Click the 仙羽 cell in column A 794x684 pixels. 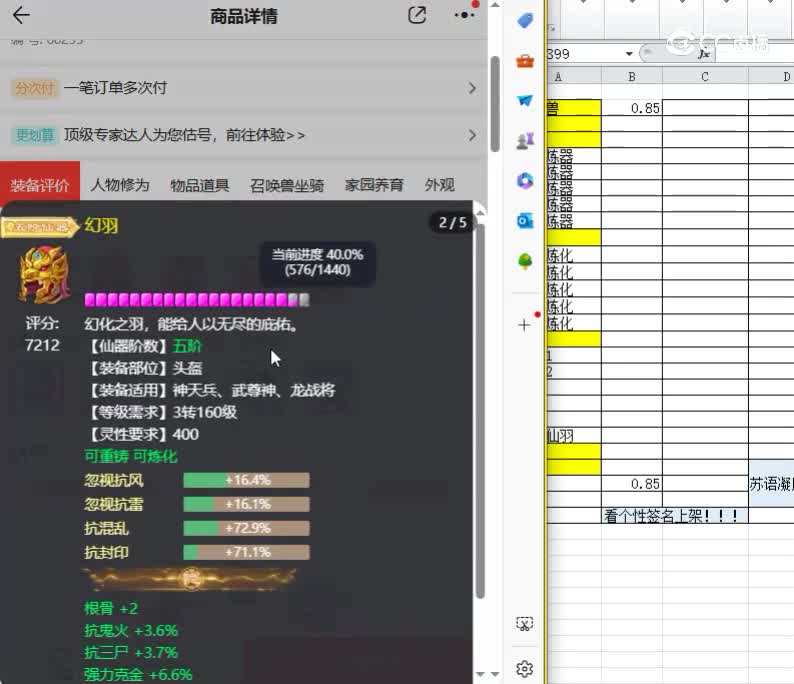pyautogui.click(x=574, y=435)
